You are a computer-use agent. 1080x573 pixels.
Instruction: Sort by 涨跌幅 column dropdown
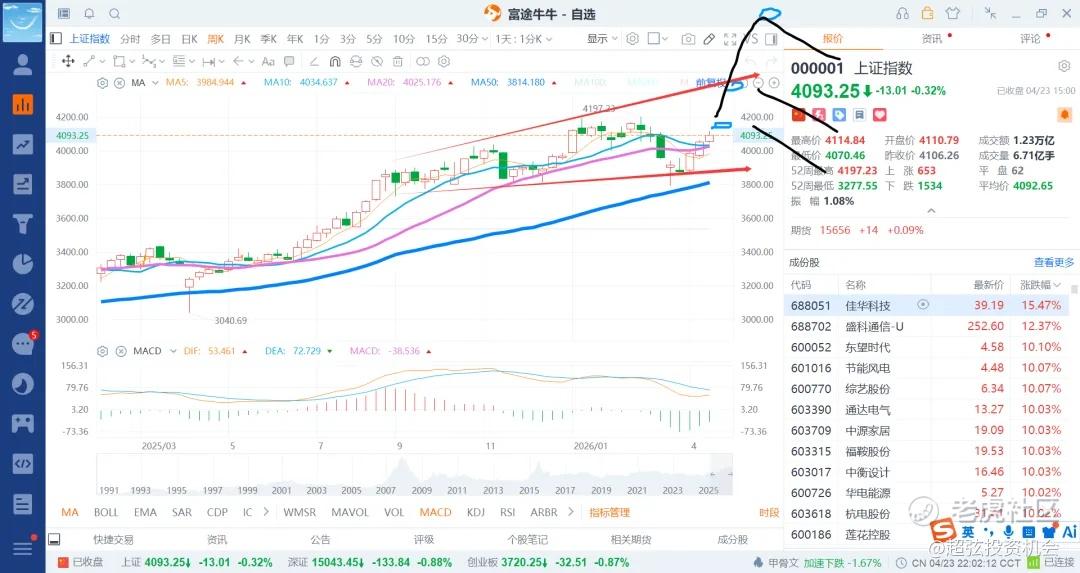coord(1041,284)
